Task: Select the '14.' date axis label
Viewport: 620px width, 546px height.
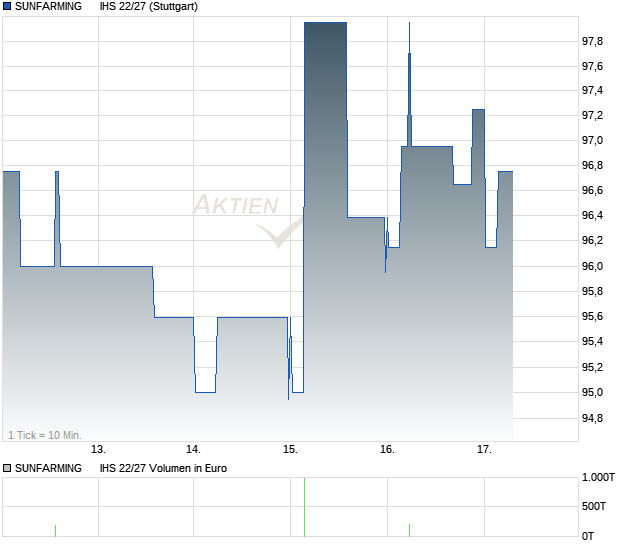Action: pos(193,449)
